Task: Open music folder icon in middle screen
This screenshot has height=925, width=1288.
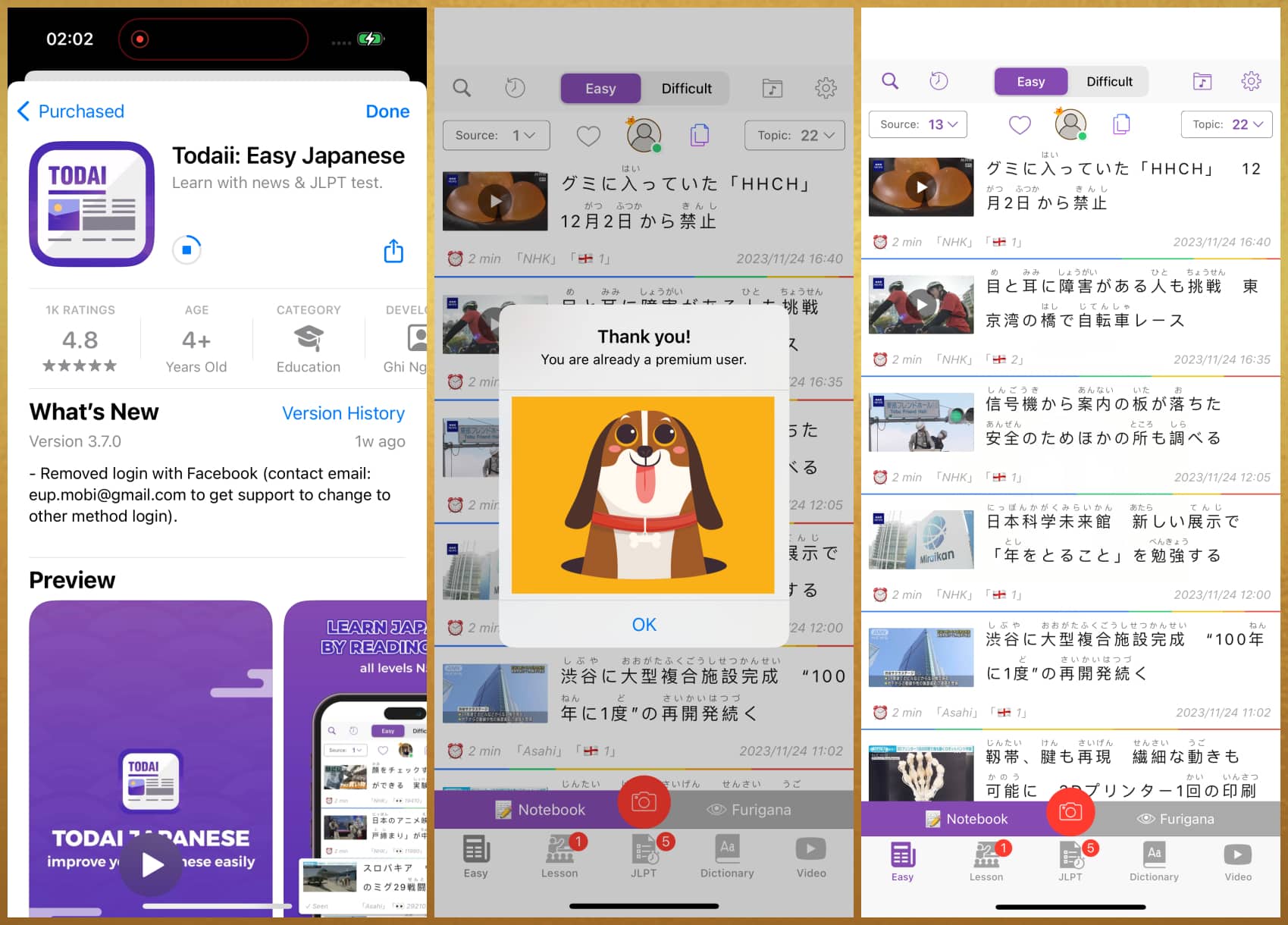Action: [x=772, y=88]
